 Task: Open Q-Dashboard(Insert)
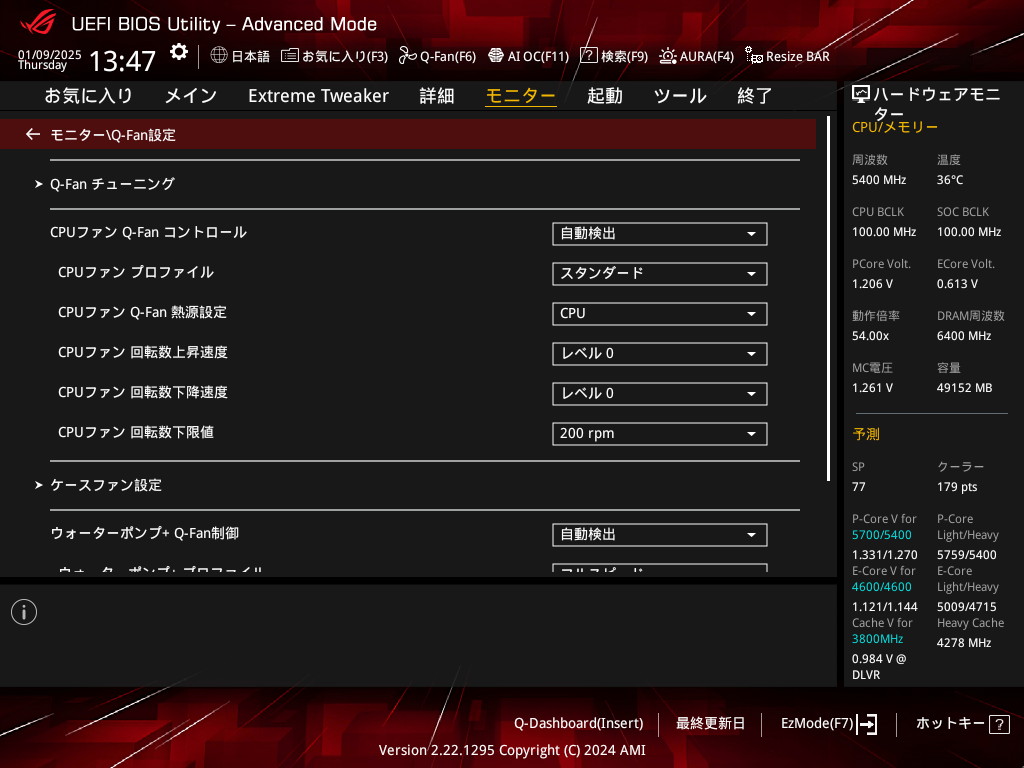(578, 723)
